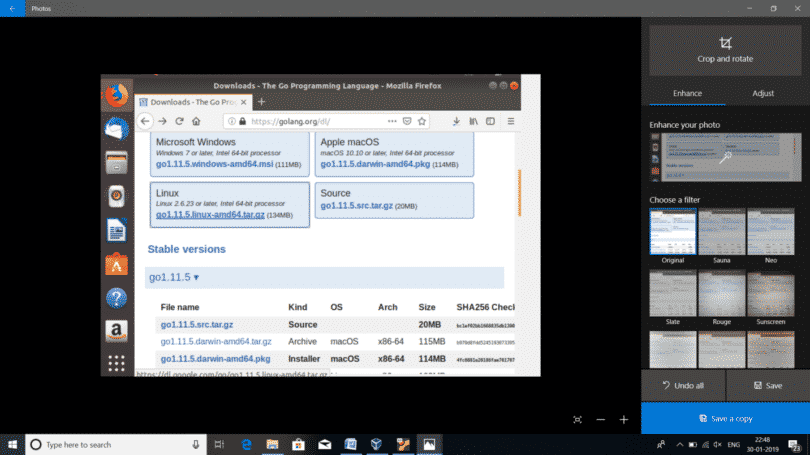Click the pictured Firefox downloads arrow icon

pyautogui.click(x=456, y=121)
